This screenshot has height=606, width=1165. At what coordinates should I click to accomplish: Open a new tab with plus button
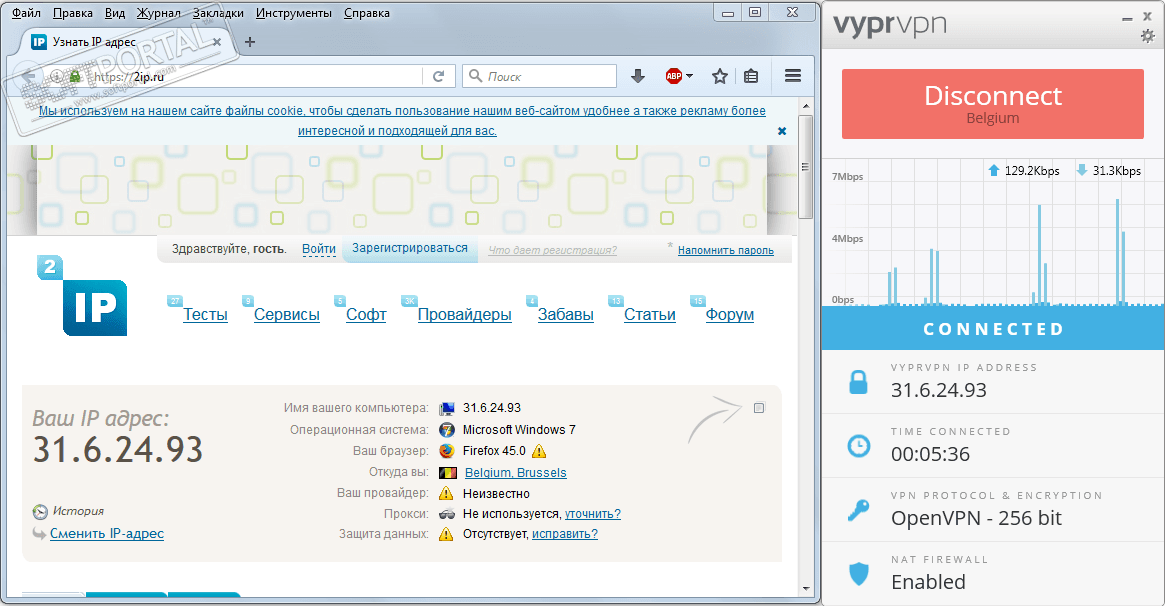pyautogui.click(x=250, y=42)
